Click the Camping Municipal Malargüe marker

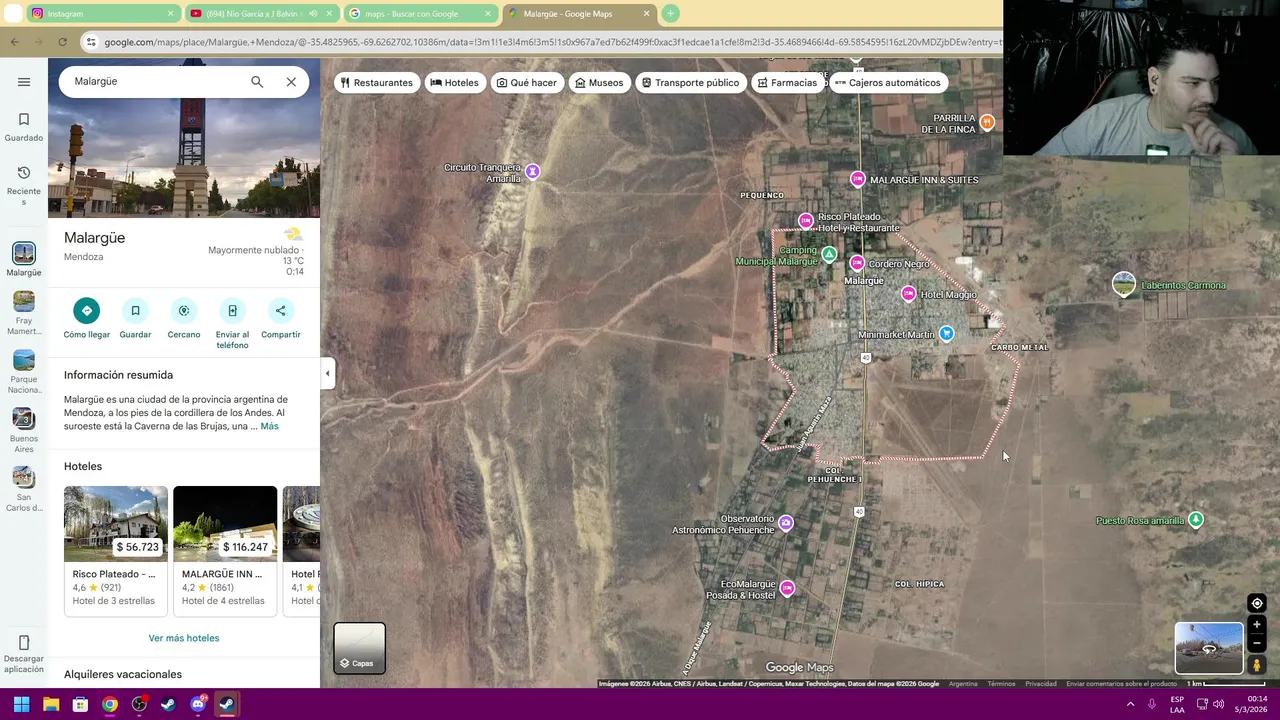click(829, 254)
